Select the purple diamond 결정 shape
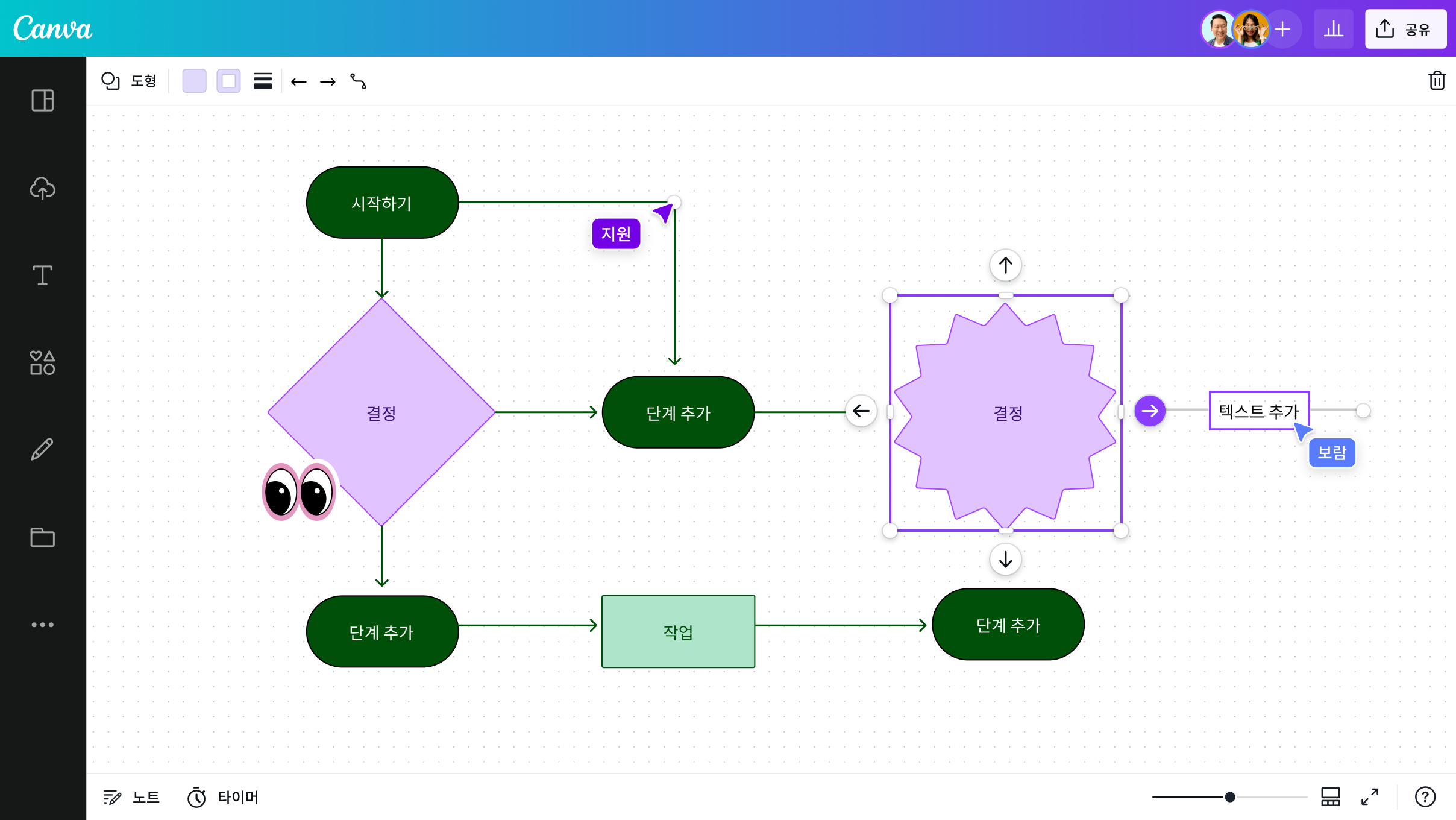This screenshot has height=820, width=1456. coord(381,412)
